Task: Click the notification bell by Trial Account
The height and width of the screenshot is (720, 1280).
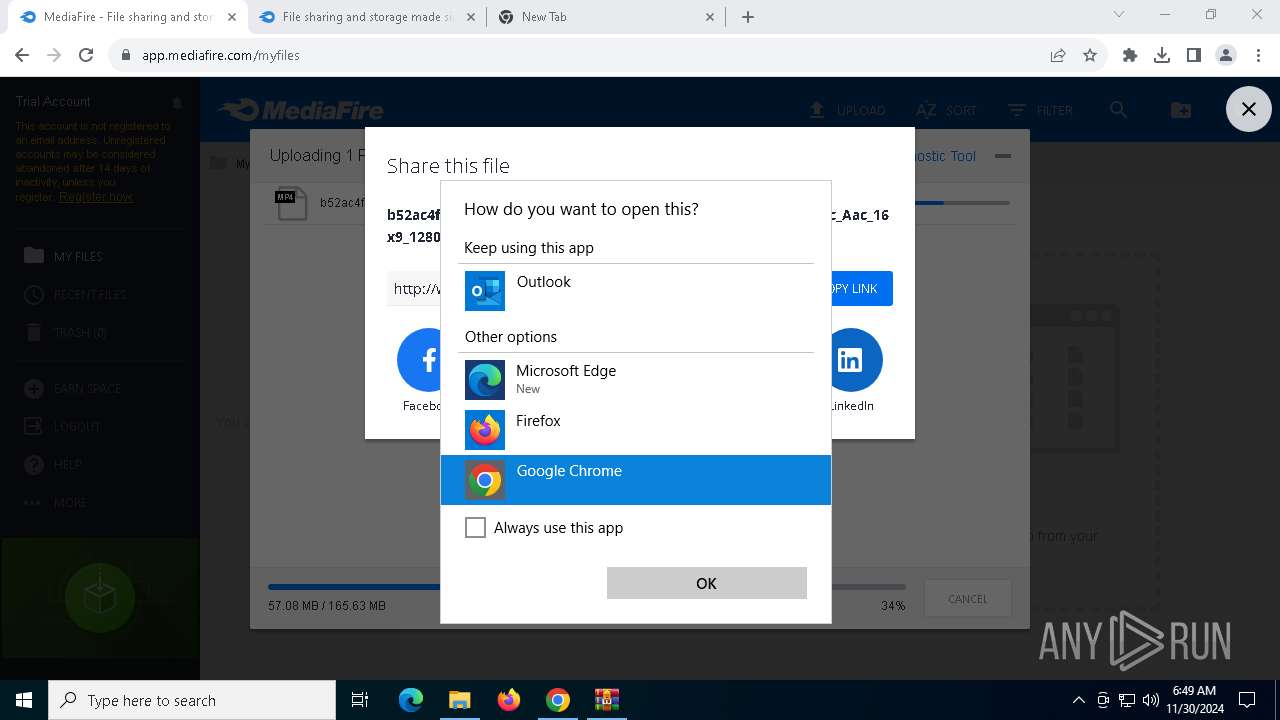Action: [177, 102]
